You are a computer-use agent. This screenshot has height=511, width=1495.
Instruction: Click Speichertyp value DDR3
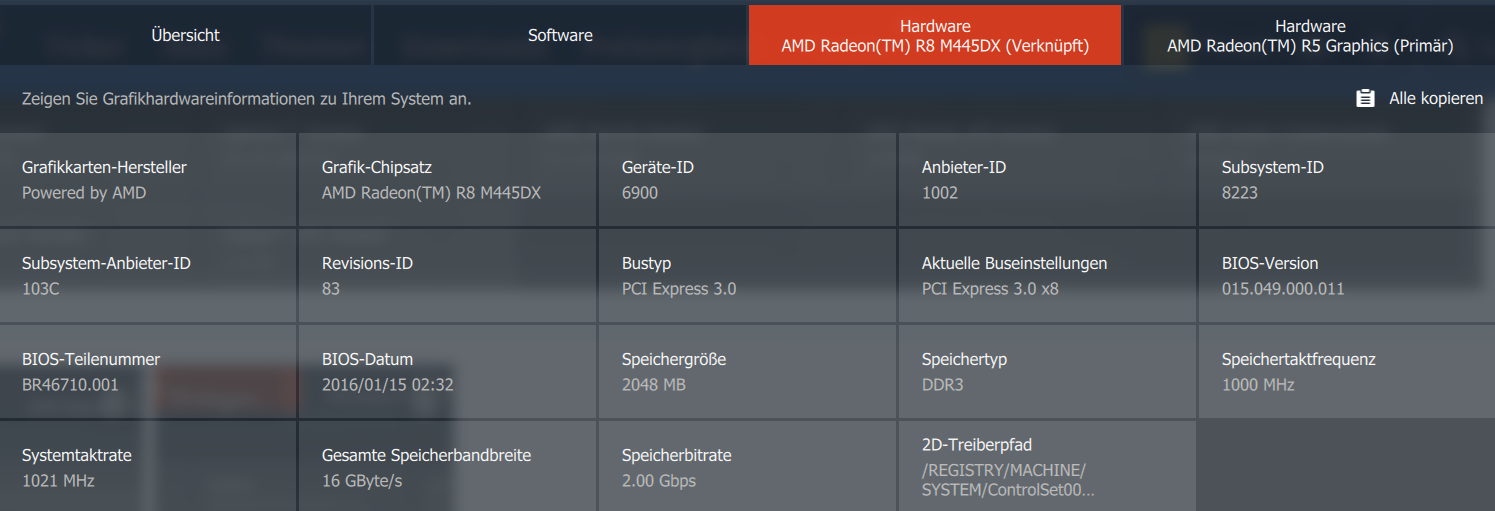(x=943, y=385)
